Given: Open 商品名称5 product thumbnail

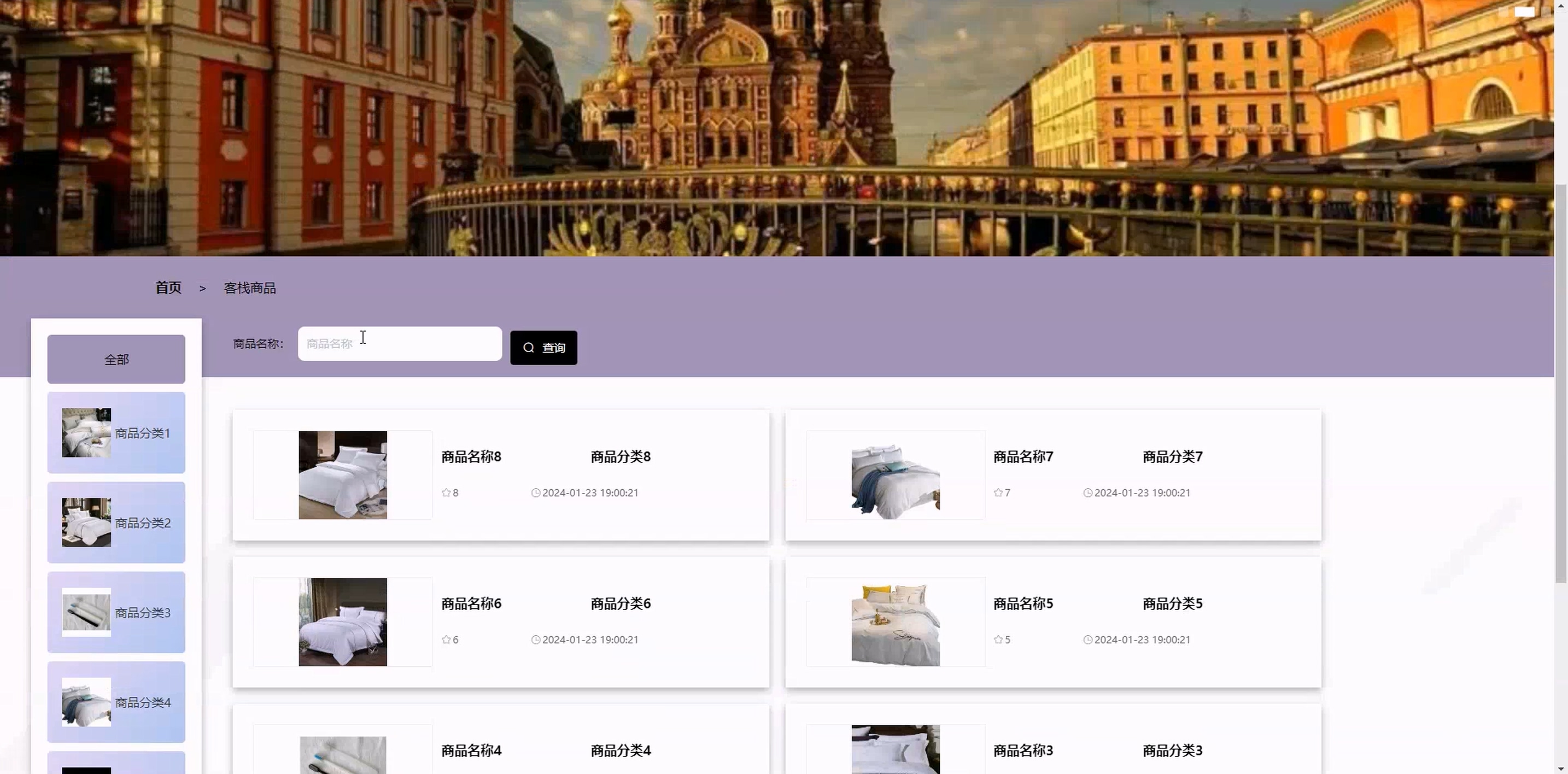Looking at the screenshot, I should 896,622.
